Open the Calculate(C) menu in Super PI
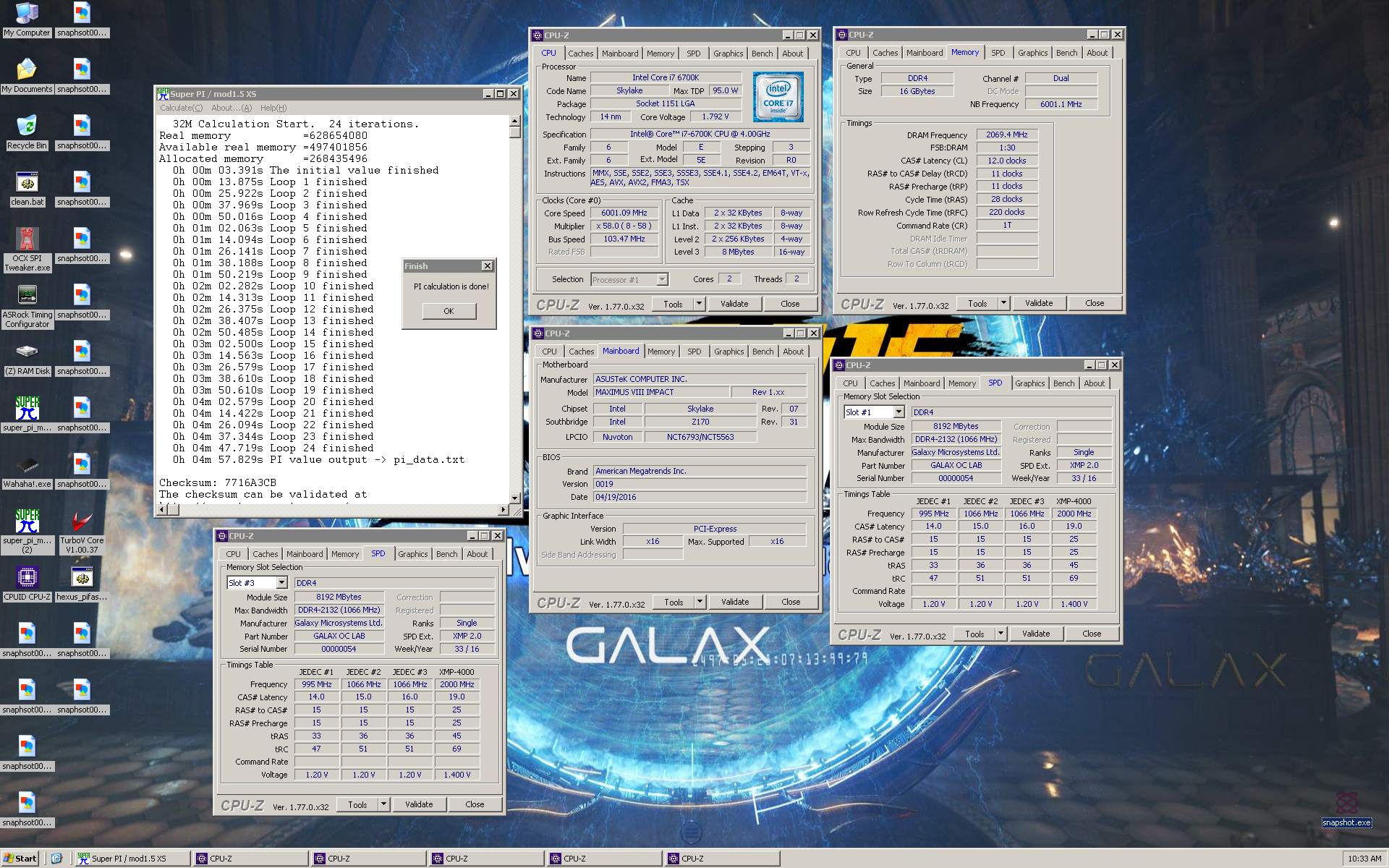Screen dimensions: 1389x868 coord(181,108)
